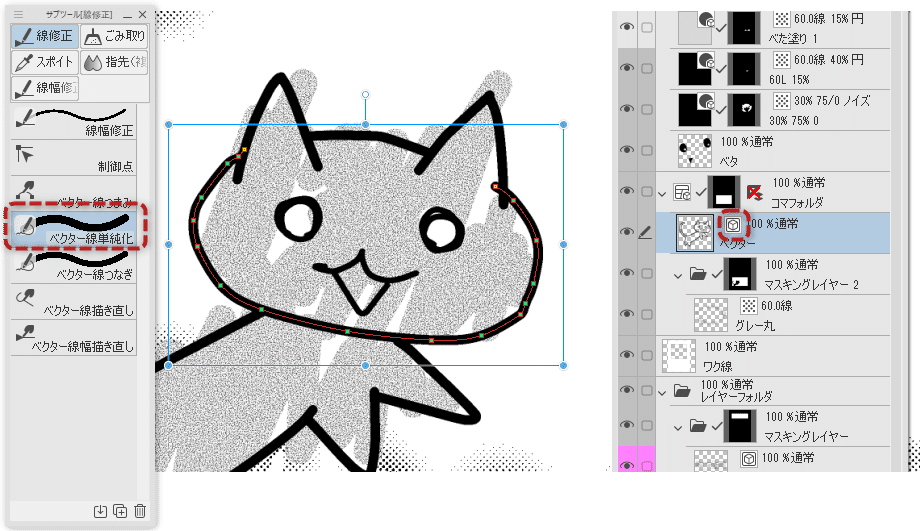
Task: Click the コマフォルダ mask thumbnail
Action: click(x=723, y=191)
